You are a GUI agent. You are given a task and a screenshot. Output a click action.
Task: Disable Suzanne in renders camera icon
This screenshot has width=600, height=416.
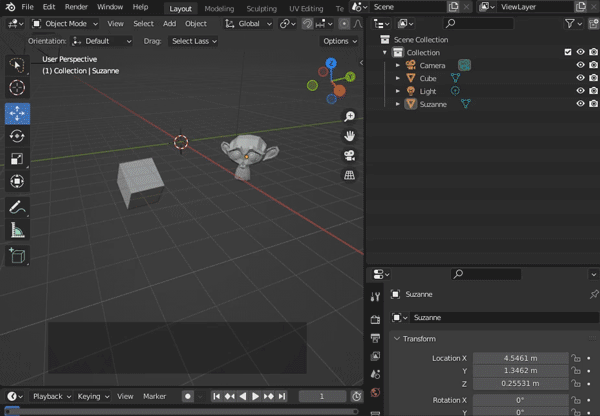coord(593,104)
